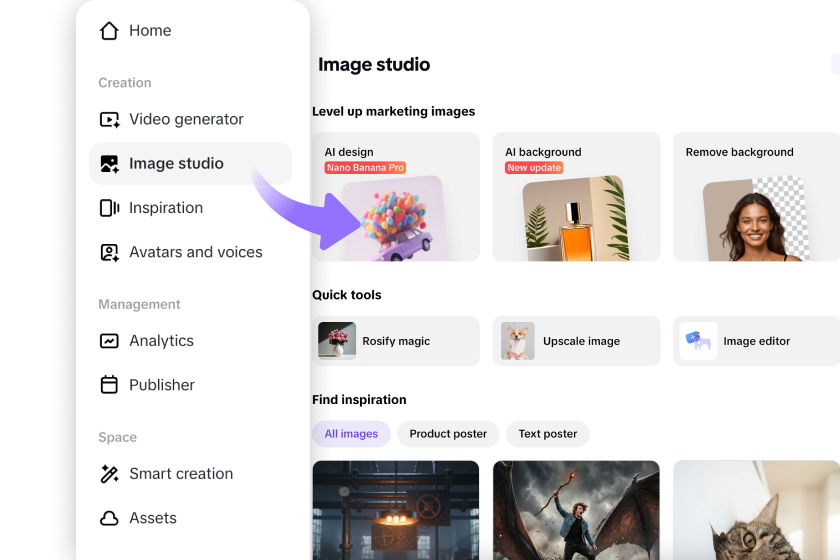This screenshot has height=560, width=840.
Task: Click the Rosify magic flower thumbnail
Action: 337,340
